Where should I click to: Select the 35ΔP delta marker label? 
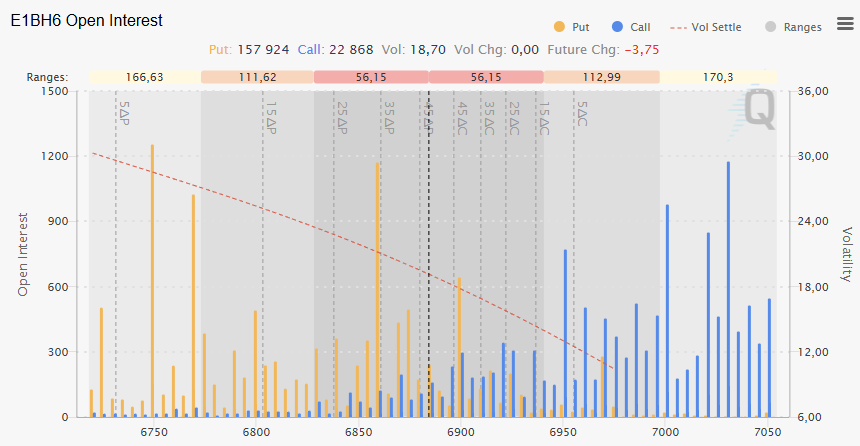(x=389, y=118)
